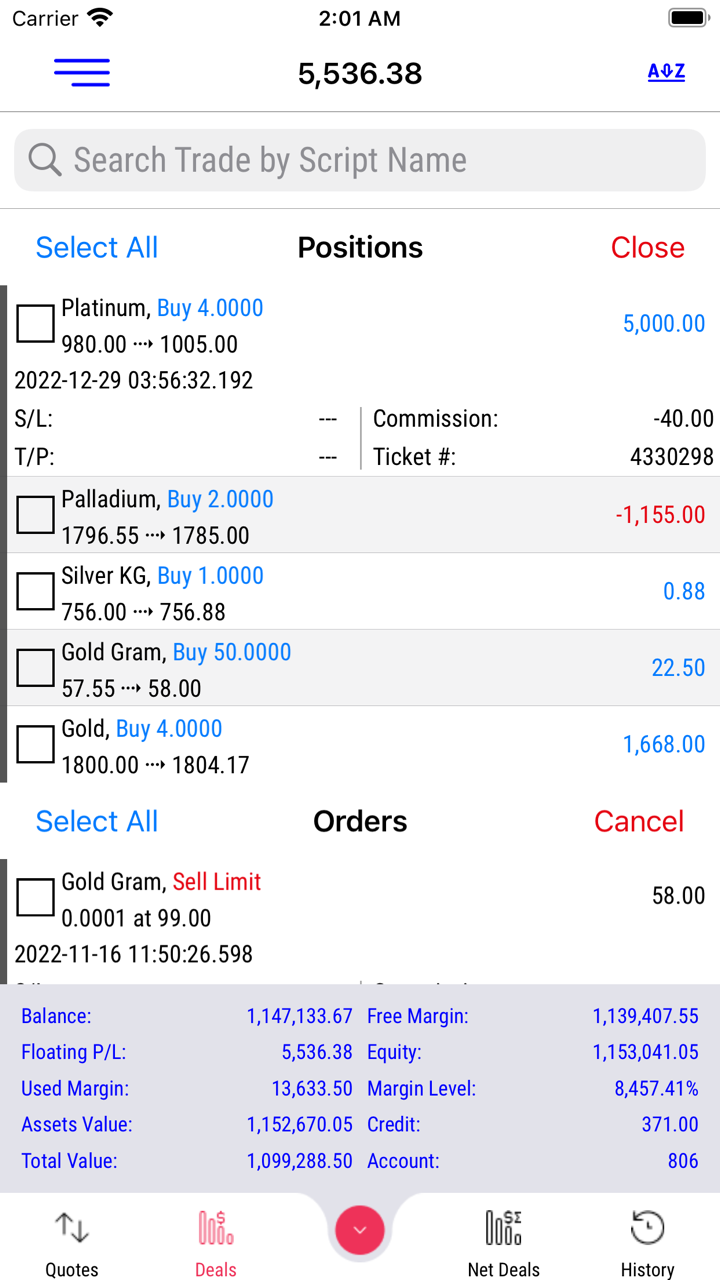Viewport: 720px width, 1280px height.
Task: Check the Palladium position checkbox
Action: tap(35, 515)
